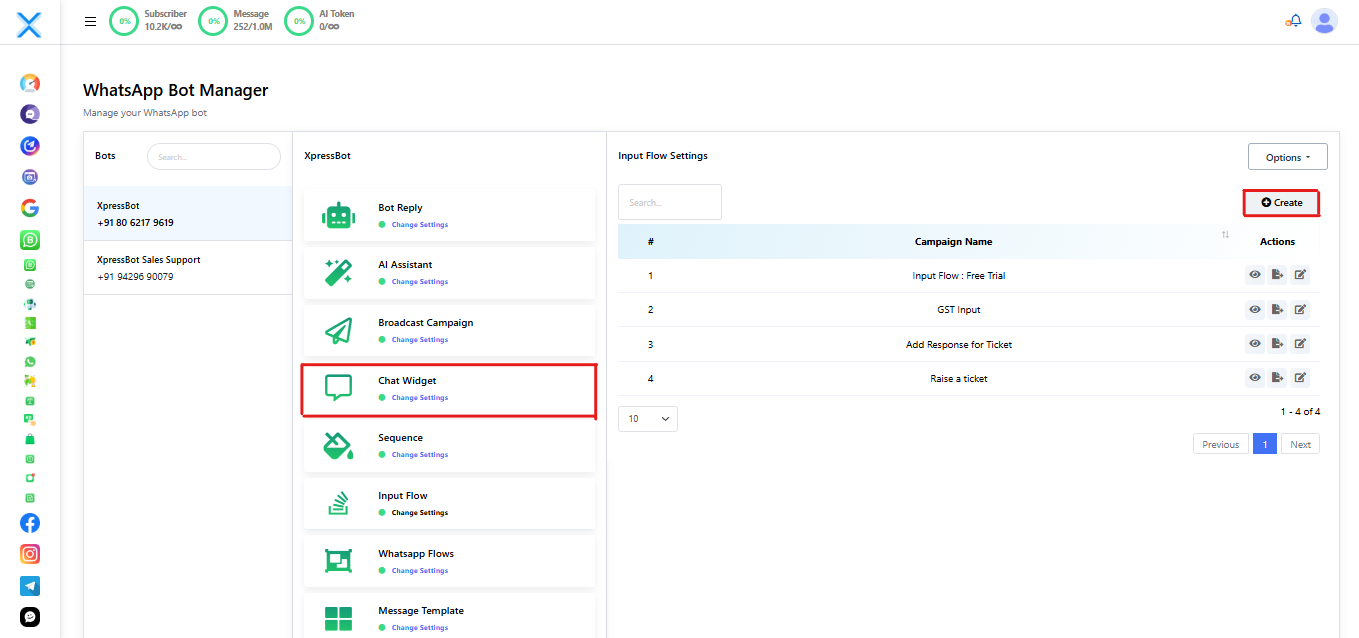Open the Options dropdown
The image size is (1359, 638).
pyautogui.click(x=1287, y=157)
